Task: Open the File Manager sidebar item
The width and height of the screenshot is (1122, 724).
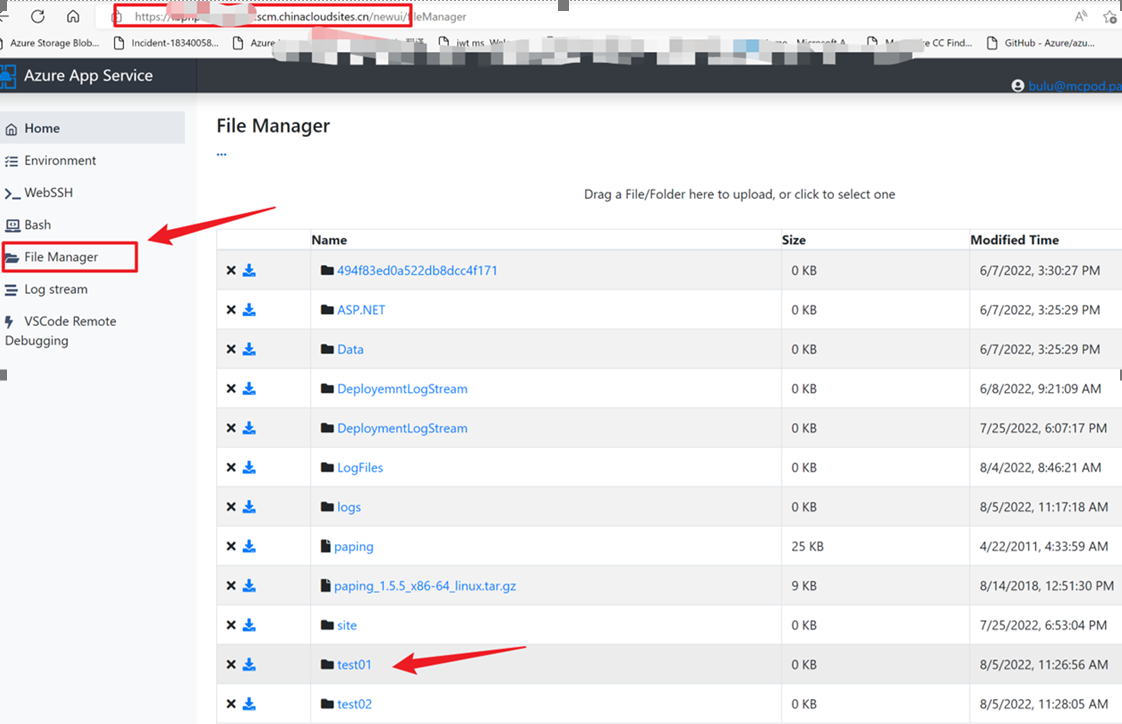Action: [x=61, y=257]
